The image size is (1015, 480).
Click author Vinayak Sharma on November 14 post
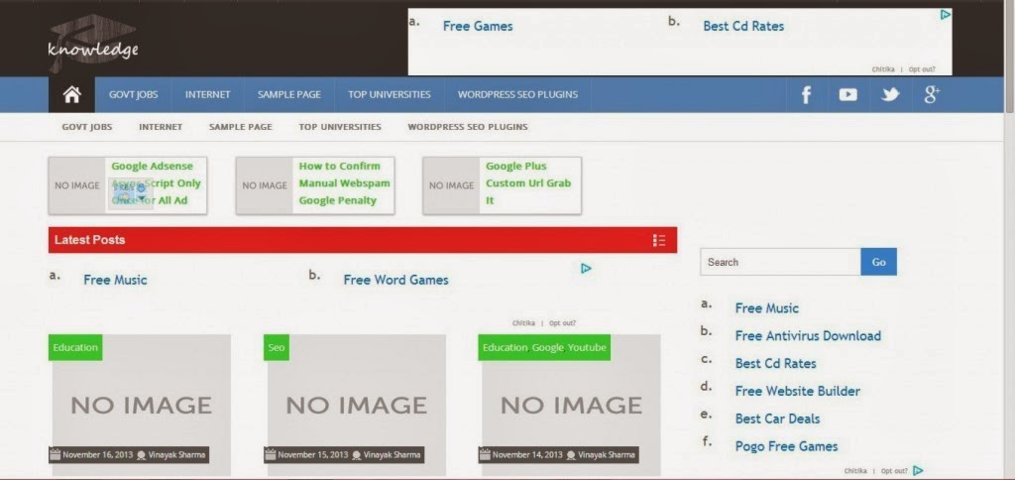pos(607,455)
